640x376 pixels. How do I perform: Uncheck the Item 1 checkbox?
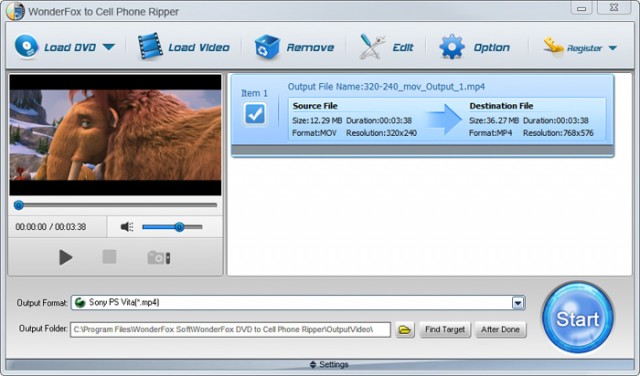pyautogui.click(x=255, y=114)
